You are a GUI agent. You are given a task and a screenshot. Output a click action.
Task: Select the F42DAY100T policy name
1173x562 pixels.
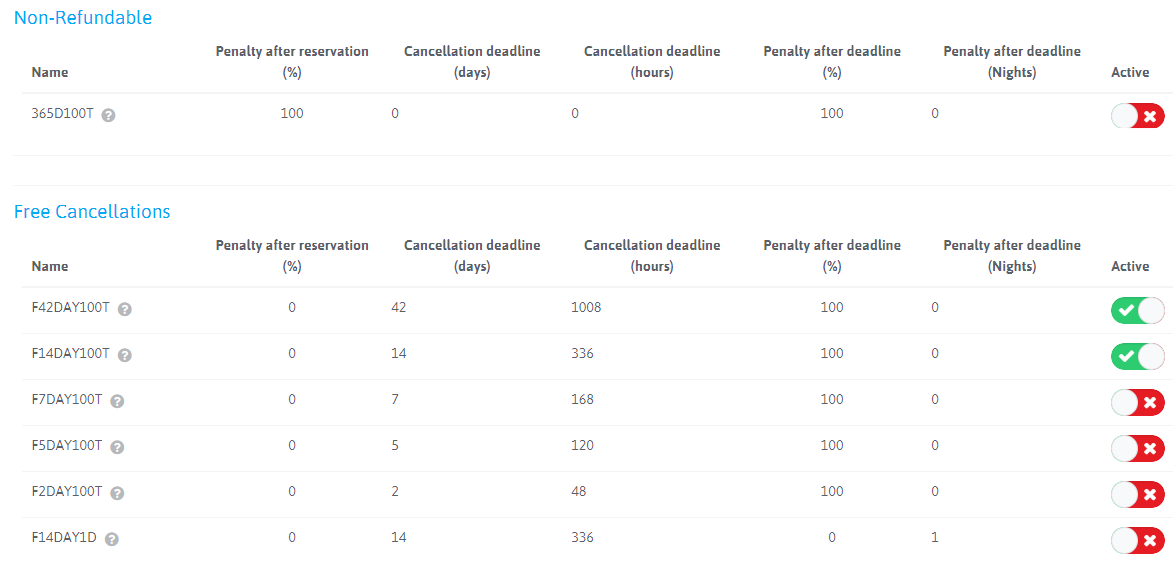pos(71,308)
